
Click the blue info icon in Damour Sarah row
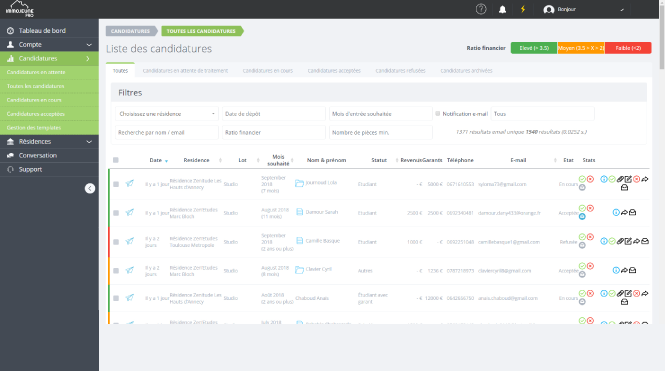click(616, 212)
